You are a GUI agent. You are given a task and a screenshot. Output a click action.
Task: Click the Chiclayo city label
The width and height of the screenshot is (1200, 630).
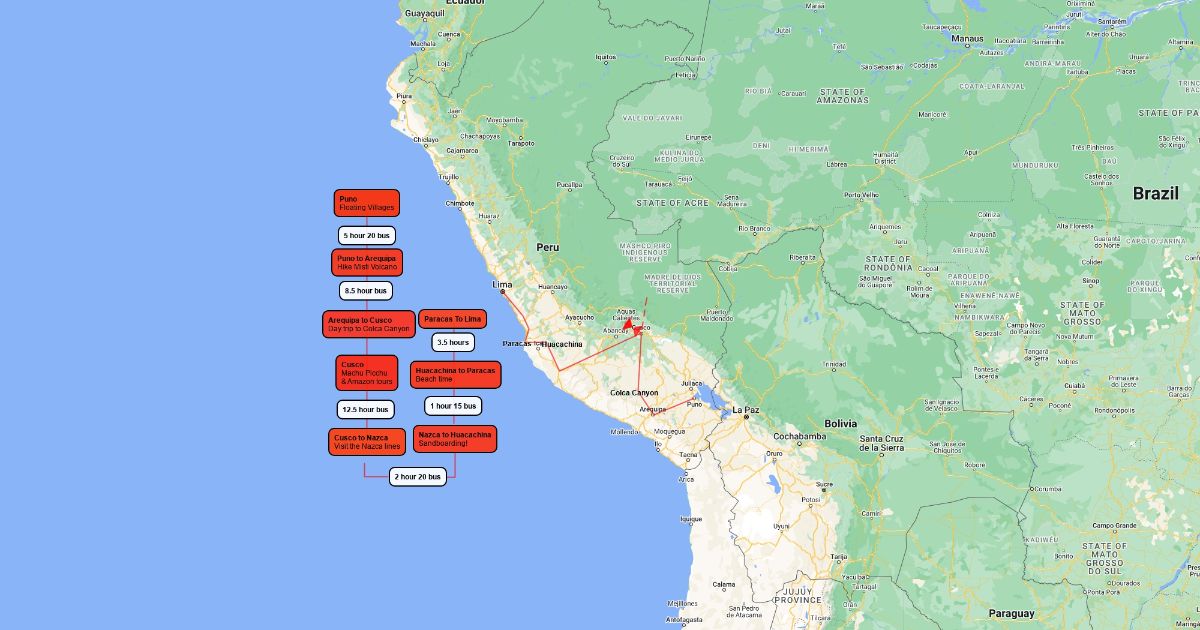point(427,139)
